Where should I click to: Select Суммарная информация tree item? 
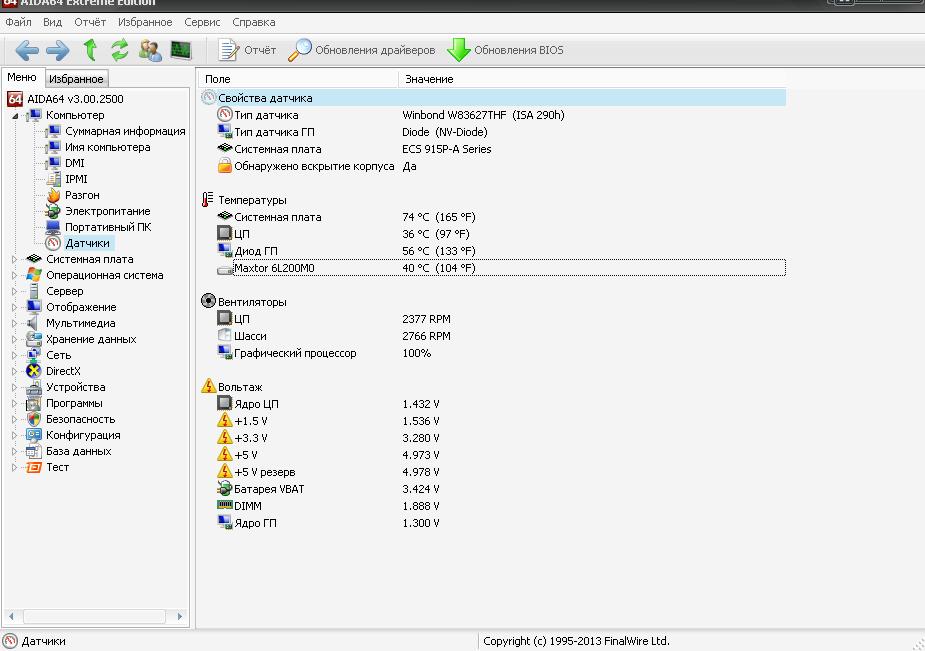tap(125, 131)
